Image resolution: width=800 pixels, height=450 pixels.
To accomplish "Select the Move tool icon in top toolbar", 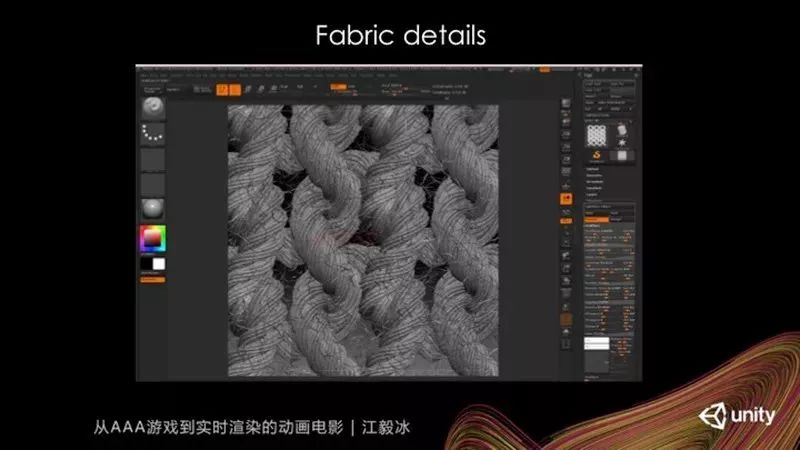I will pos(248,90).
